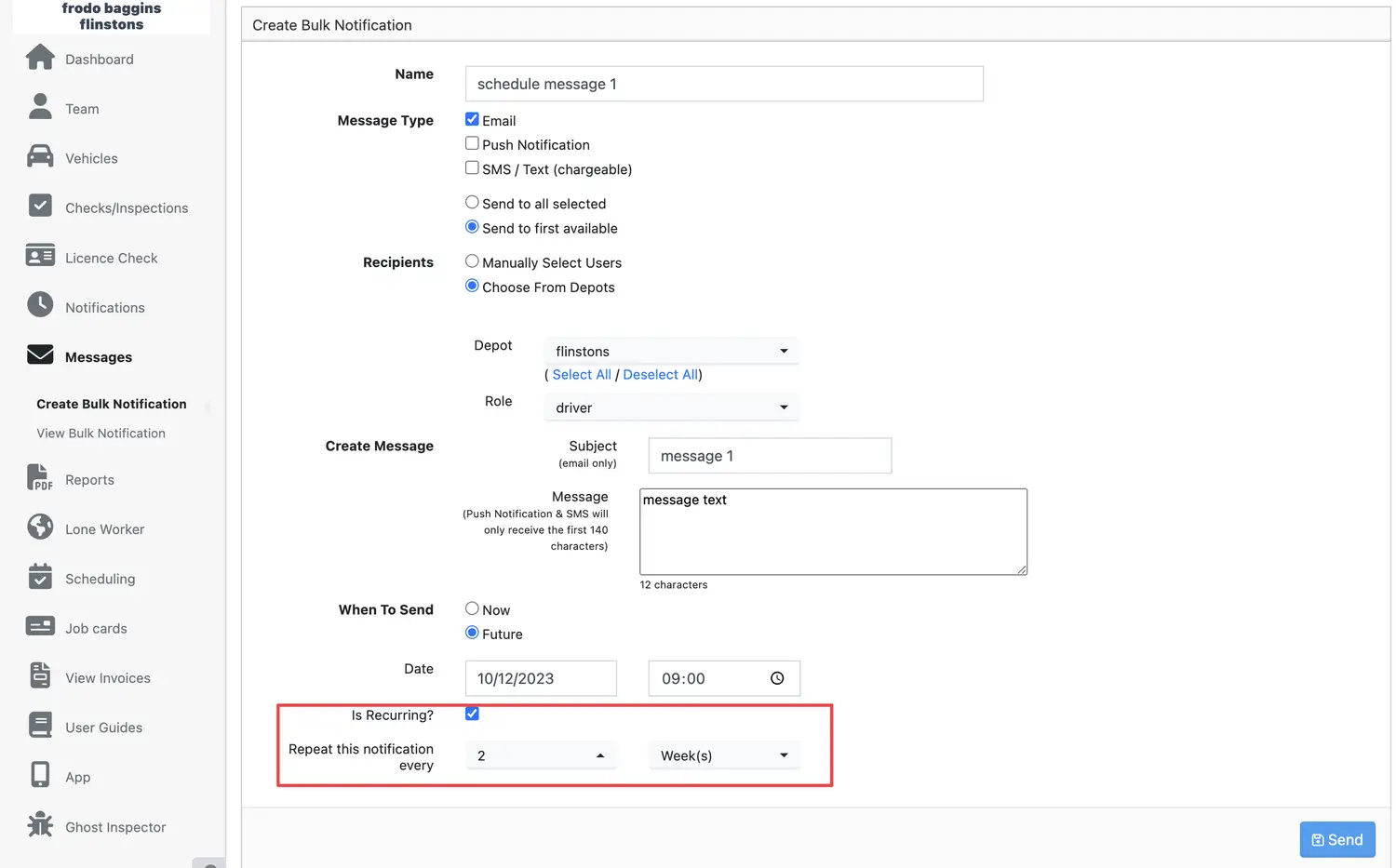Click into the Subject input field

(x=770, y=456)
